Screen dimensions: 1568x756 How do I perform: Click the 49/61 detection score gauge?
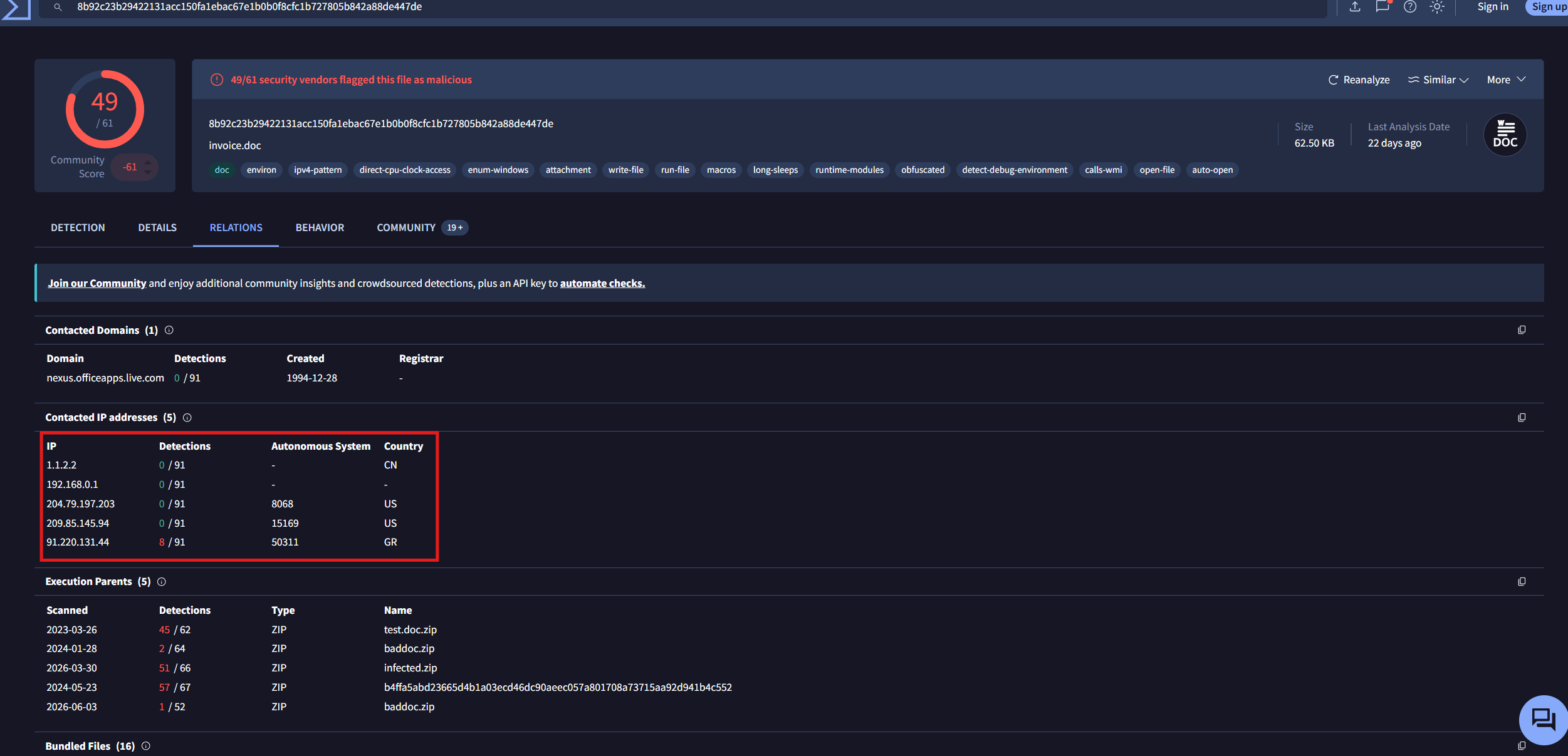[105, 109]
